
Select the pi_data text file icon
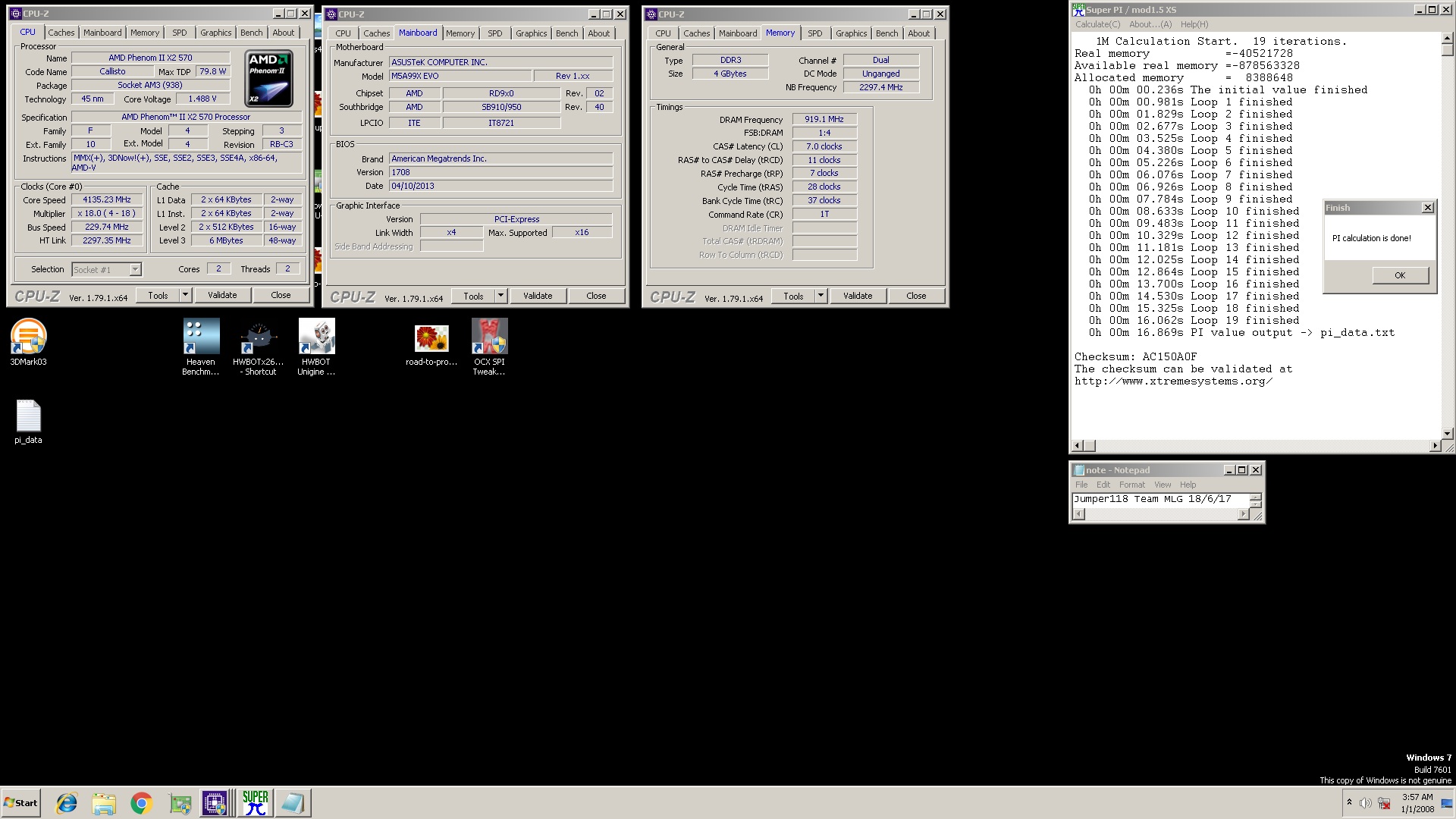coord(29,422)
